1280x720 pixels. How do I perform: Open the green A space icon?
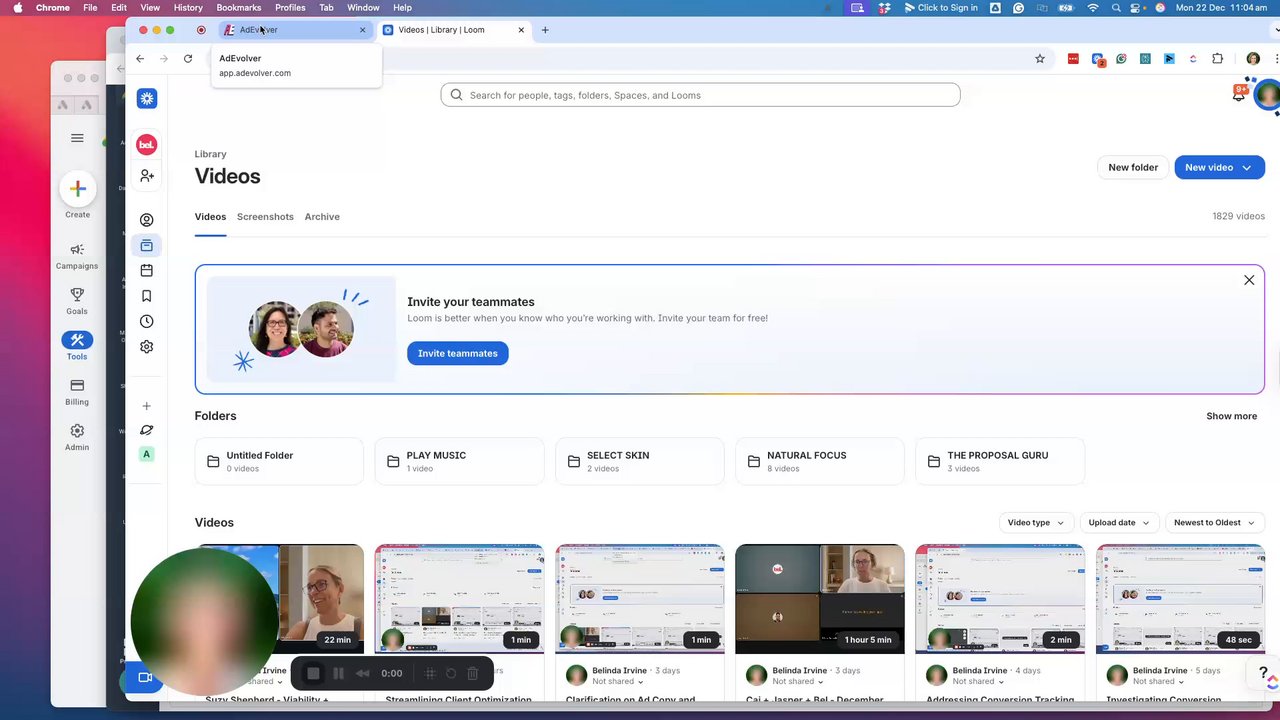(147, 454)
